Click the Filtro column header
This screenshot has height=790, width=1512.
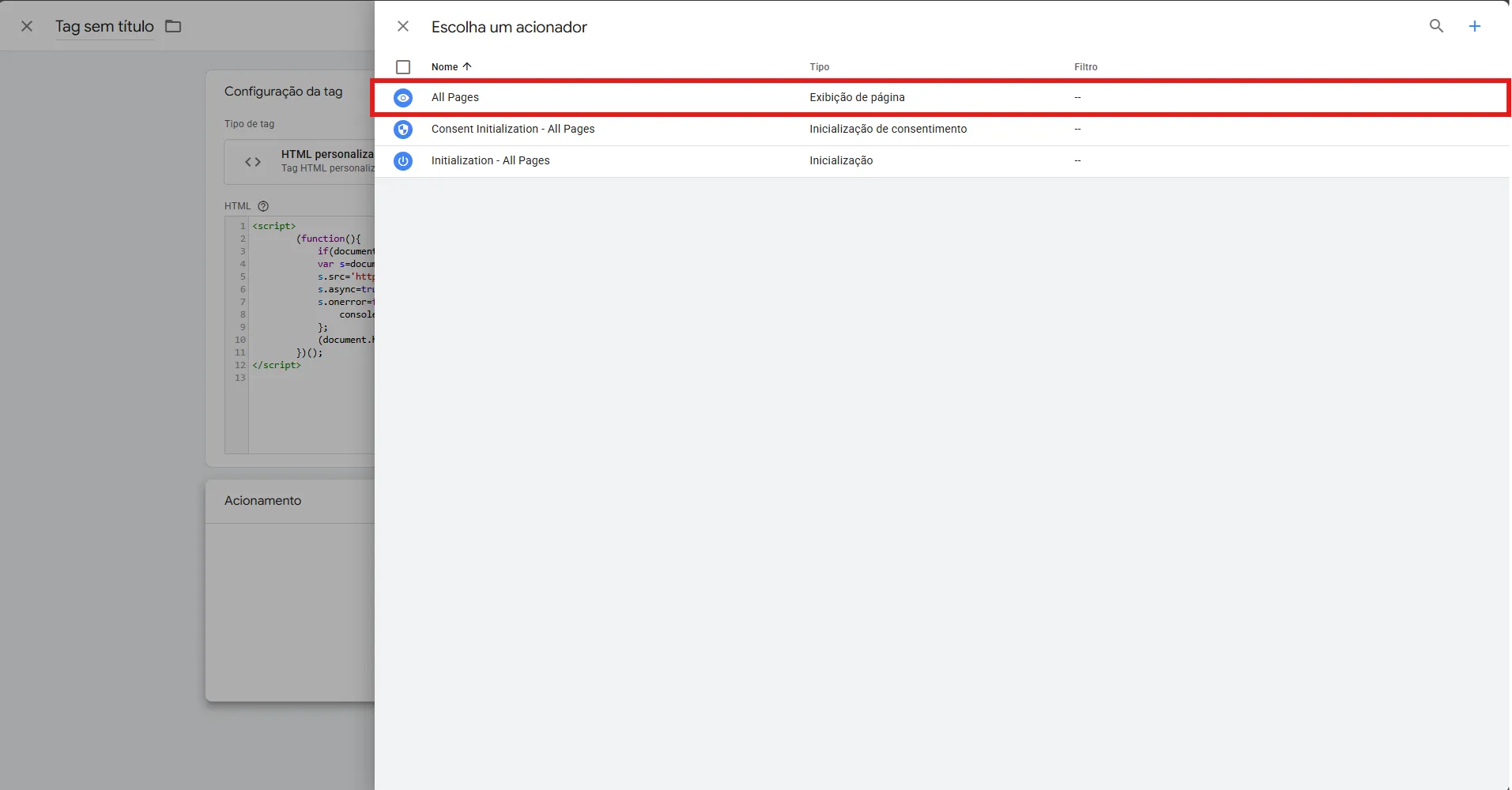(1085, 67)
